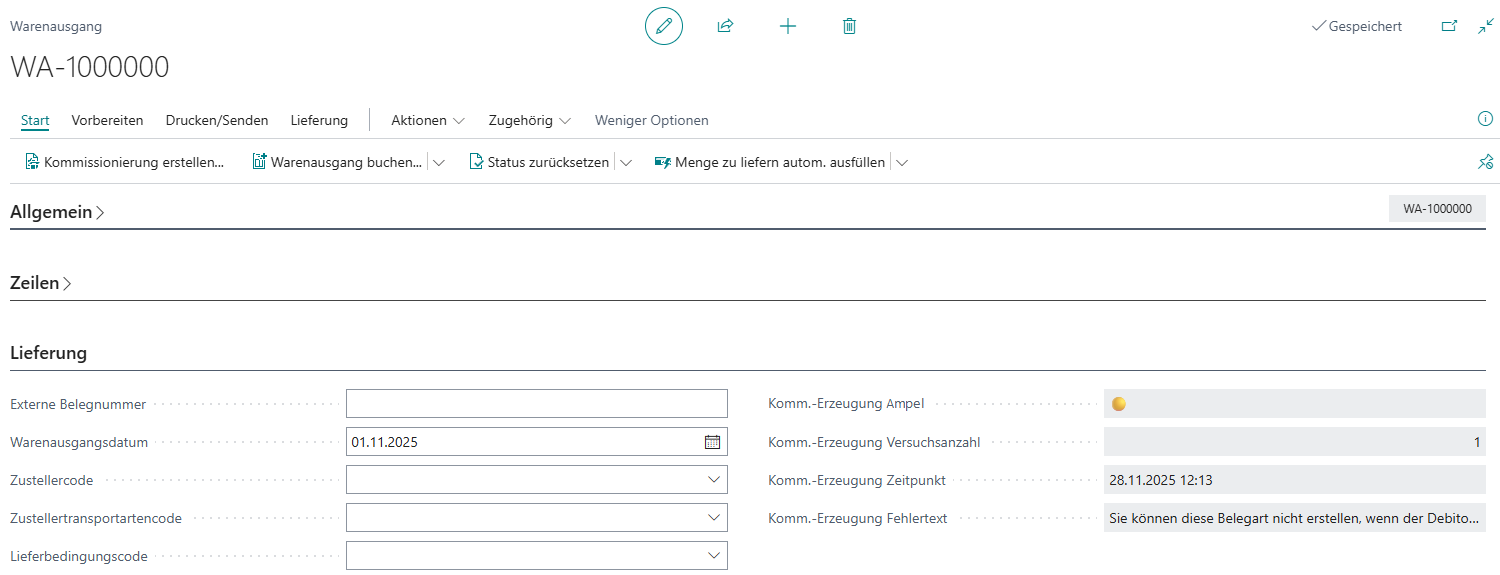Click the pin action bar icon
This screenshot has height=575, width=1500.
(1485, 162)
